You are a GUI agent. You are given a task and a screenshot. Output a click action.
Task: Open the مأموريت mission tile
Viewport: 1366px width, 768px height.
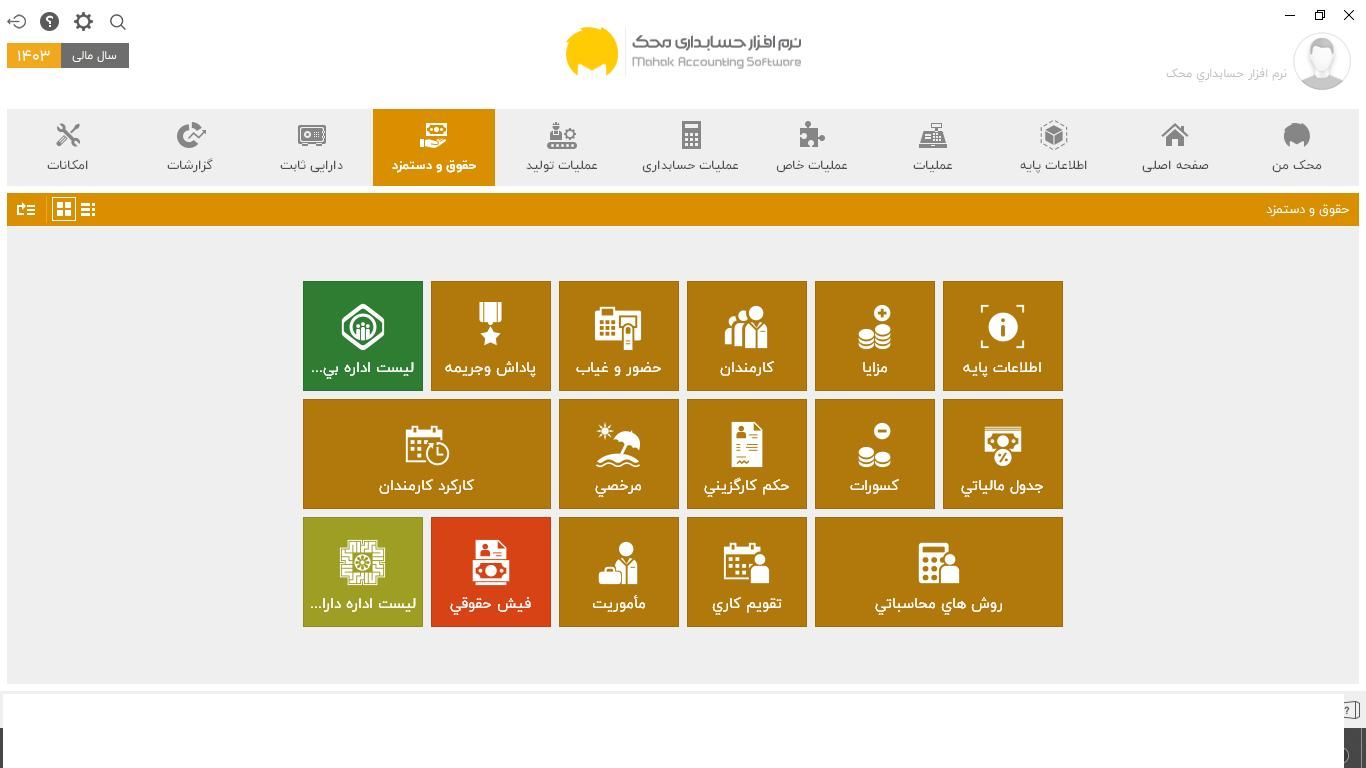click(618, 572)
